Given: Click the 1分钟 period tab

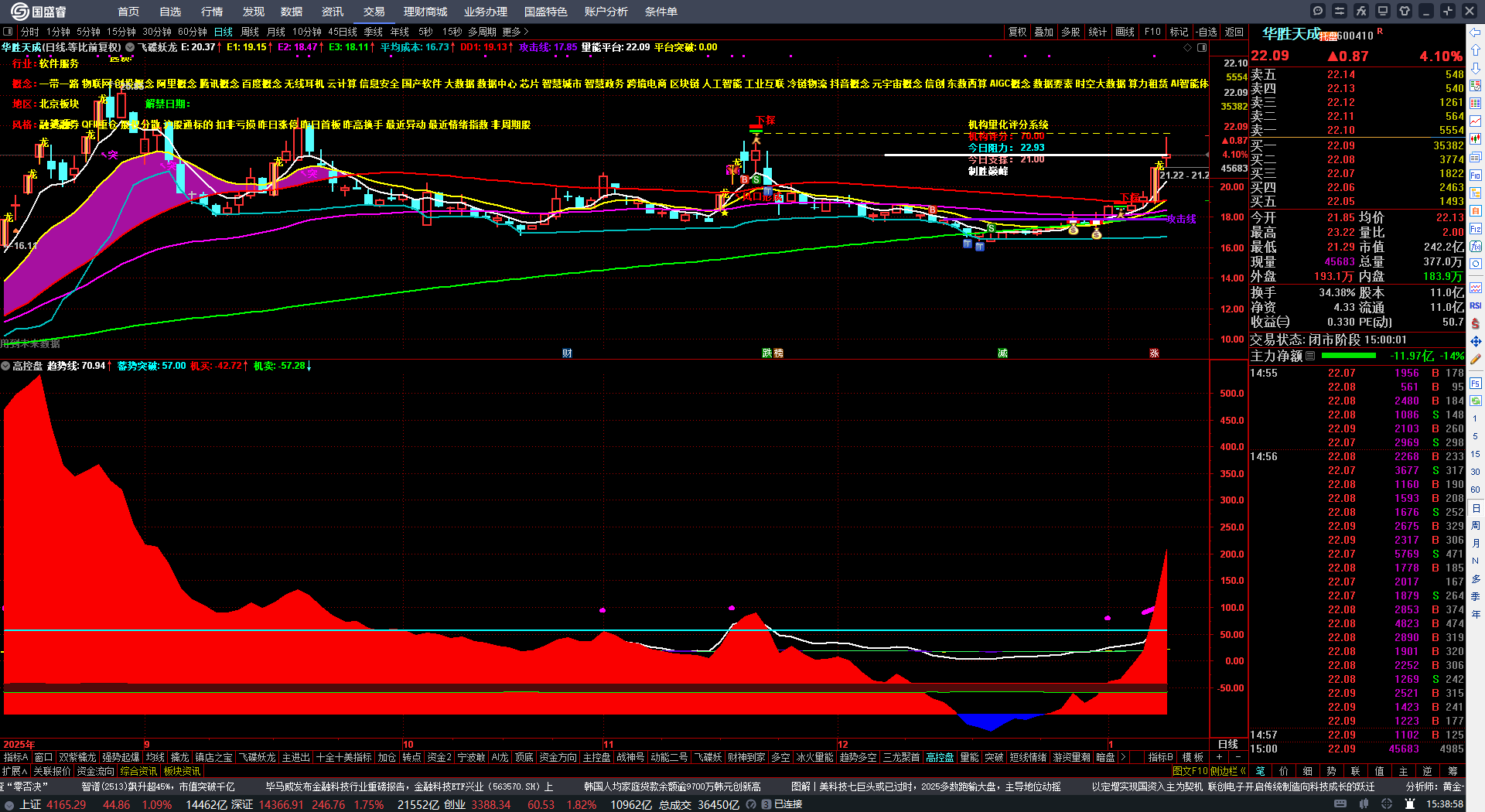Looking at the screenshot, I should (58, 32).
